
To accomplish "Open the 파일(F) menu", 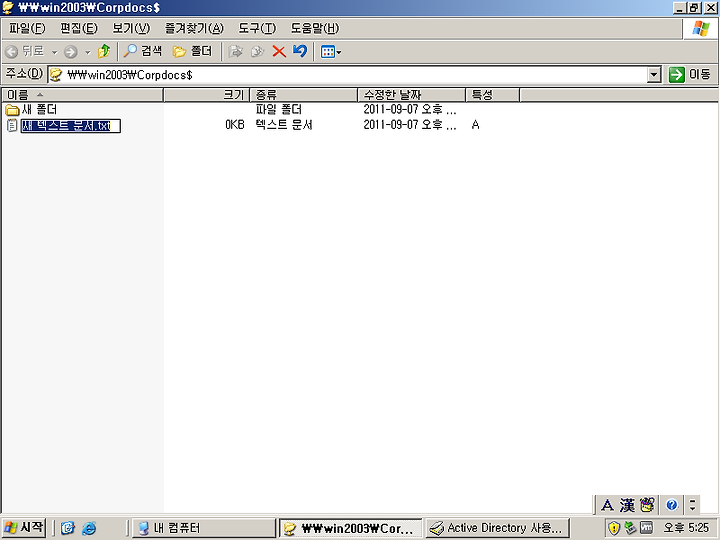I will (x=27, y=28).
